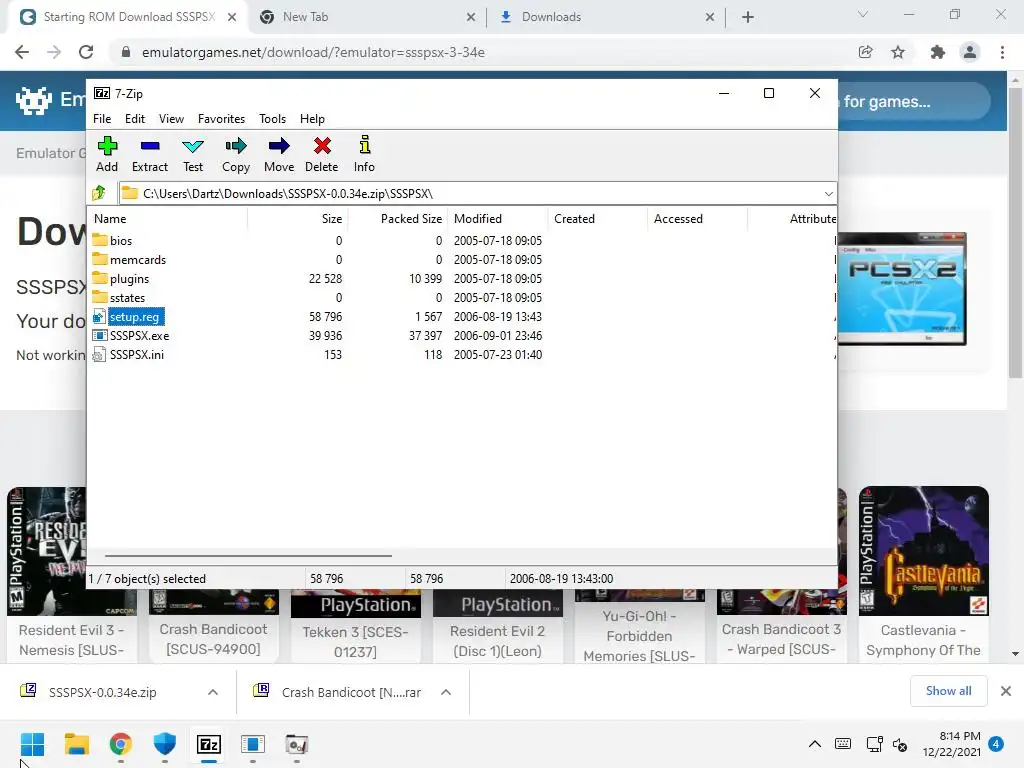Open the notification center badge
The height and width of the screenshot is (768, 1024).
point(996,744)
